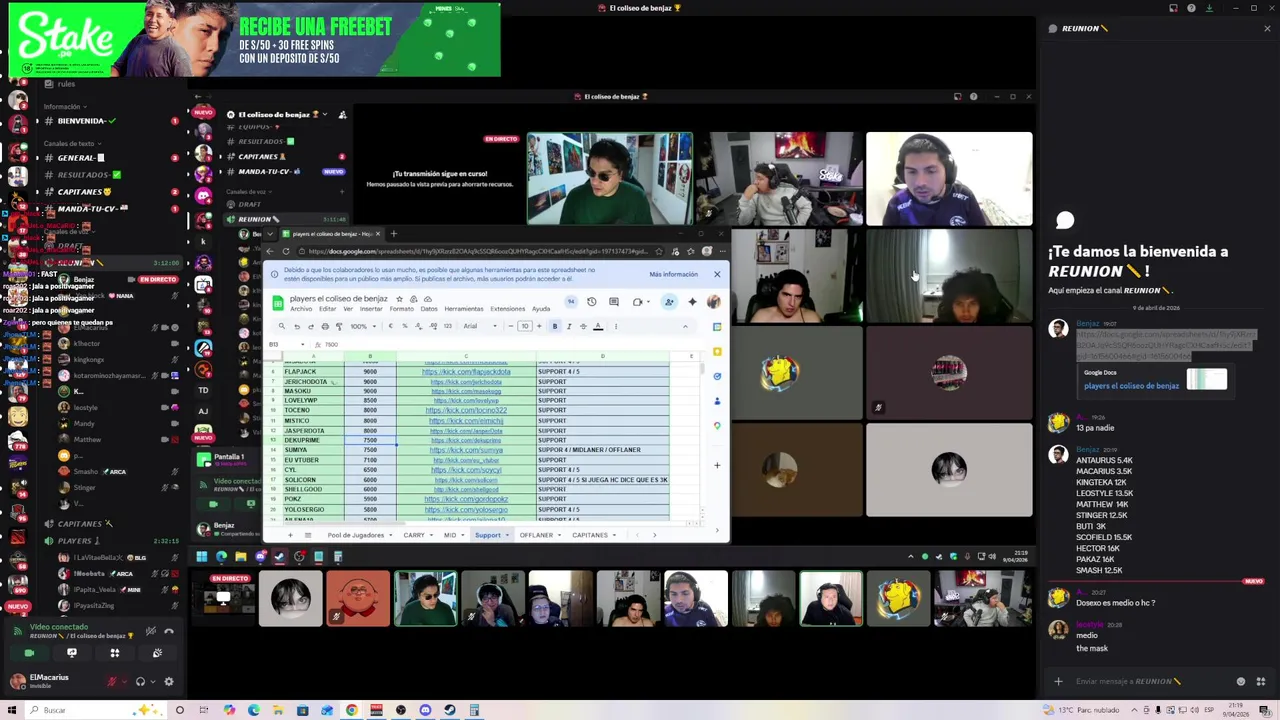Open the sumiya kick.com link

(466, 450)
